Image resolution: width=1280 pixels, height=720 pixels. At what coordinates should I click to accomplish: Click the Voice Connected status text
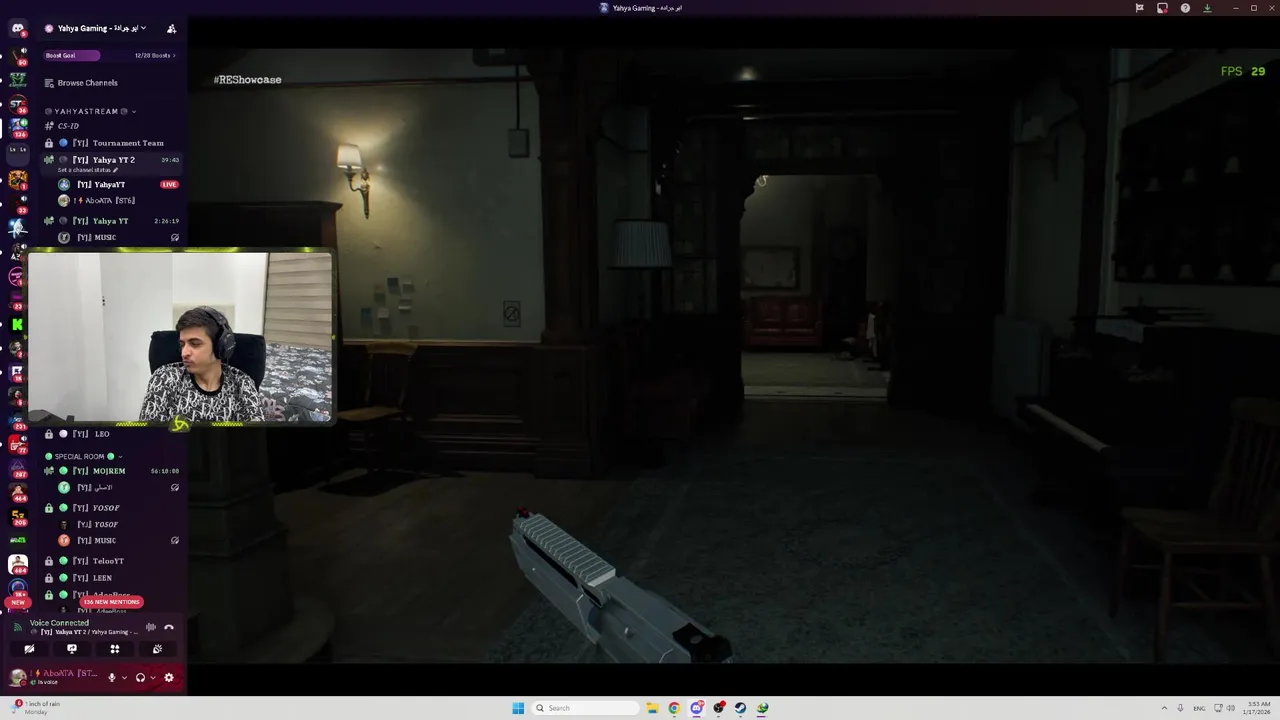(59, 623)
